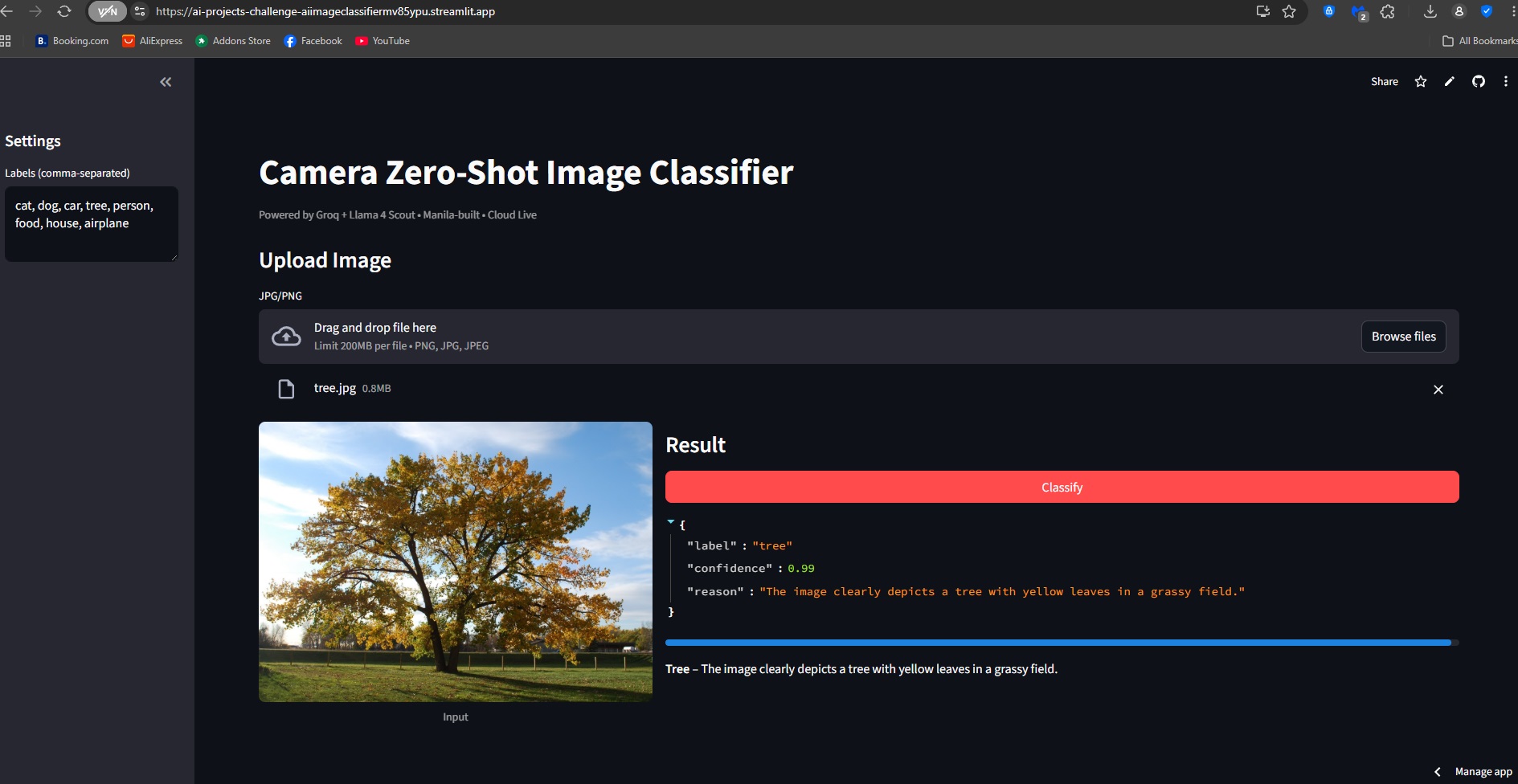The image size is (1518, 784).
Task: Open the All Bookmarks folder
Action: tap(1479, 41)
